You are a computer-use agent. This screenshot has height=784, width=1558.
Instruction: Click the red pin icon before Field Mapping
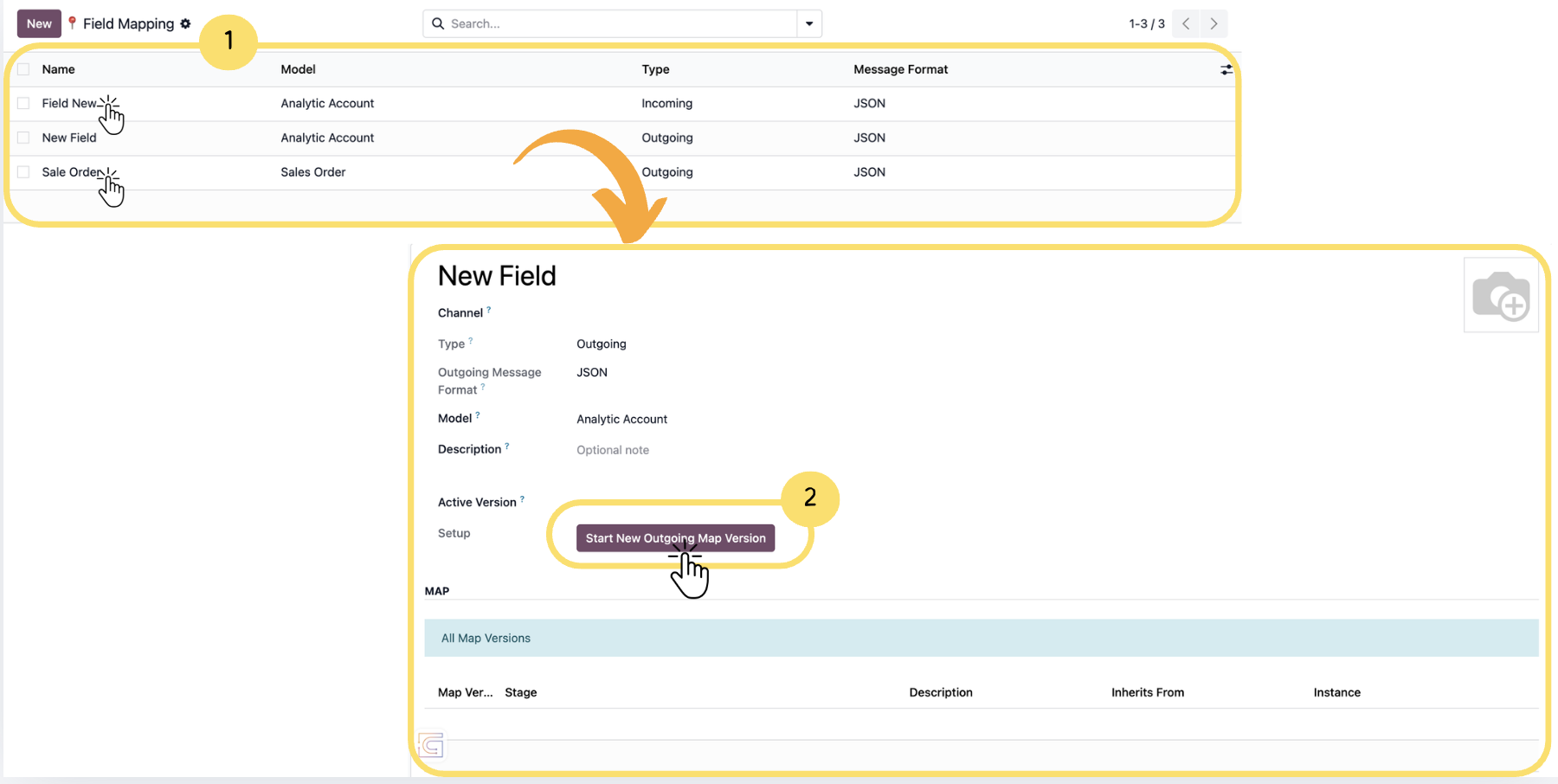pyautogui.click(x=72, y=23)
